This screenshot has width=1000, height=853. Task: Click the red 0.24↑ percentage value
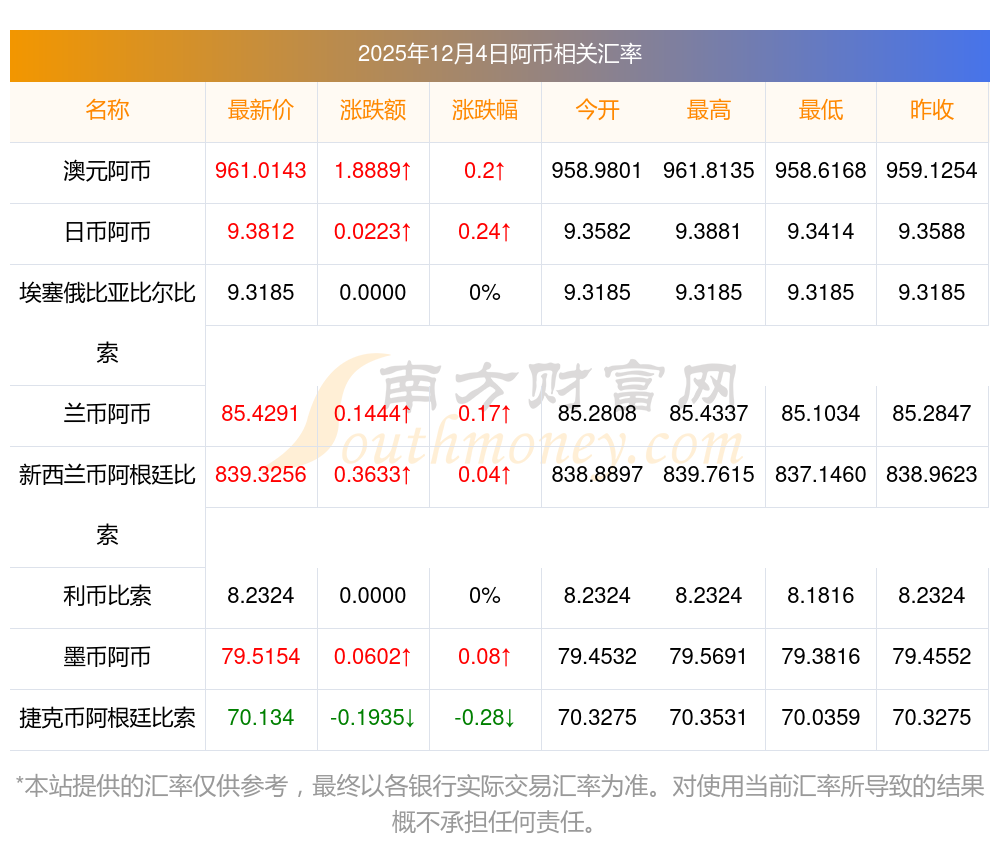pos(485,232)
